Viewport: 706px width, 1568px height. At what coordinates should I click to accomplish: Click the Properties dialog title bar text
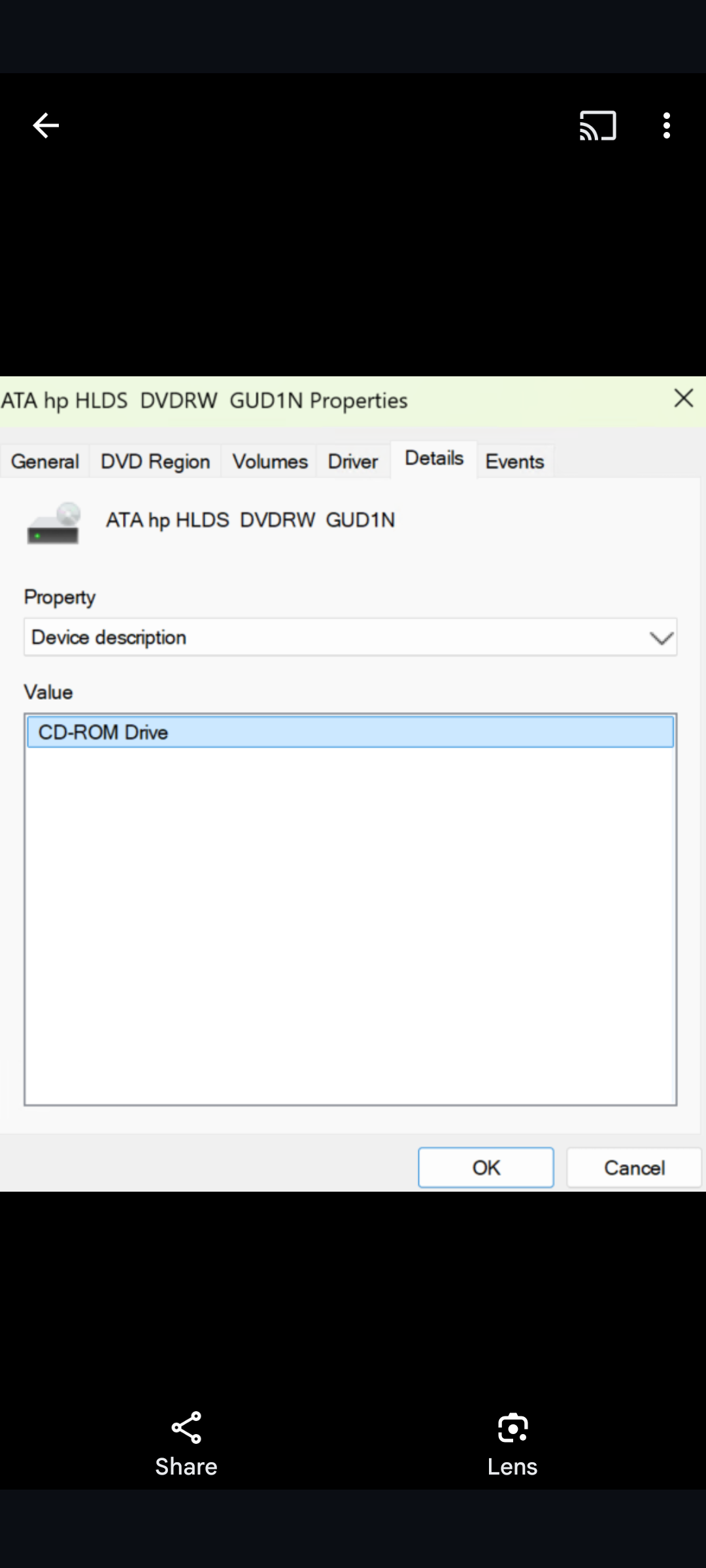coord(204,400)
